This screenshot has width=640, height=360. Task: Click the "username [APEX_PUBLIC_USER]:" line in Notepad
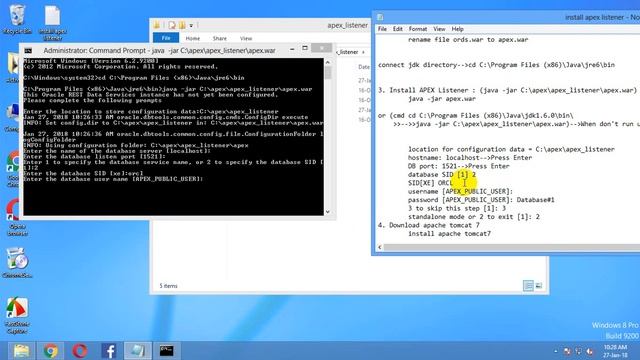pos(460,191)
